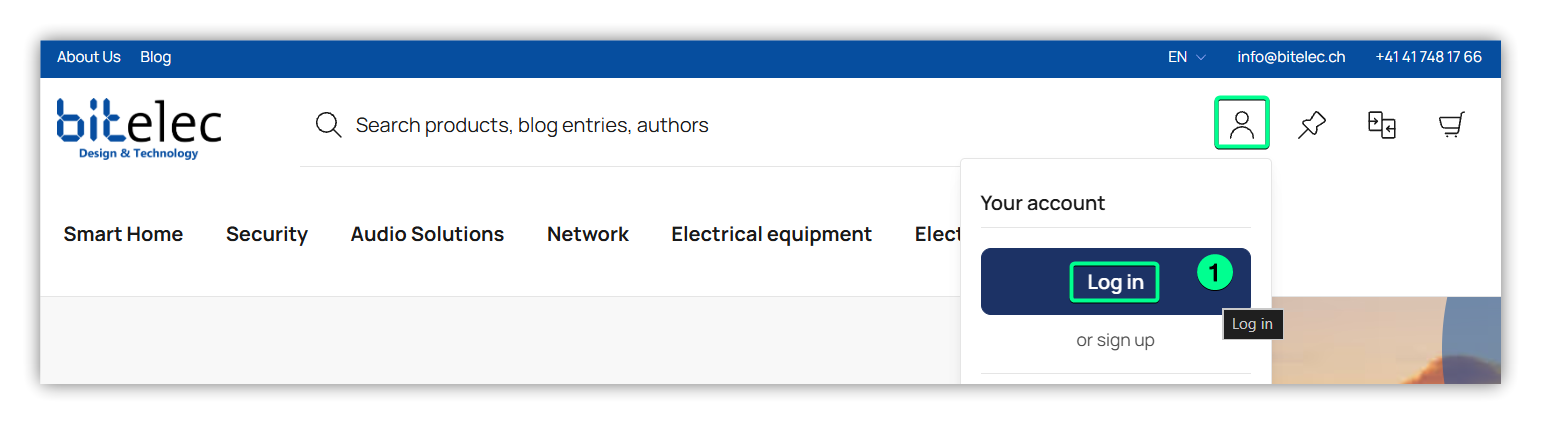Click the "or sign up" link
Image resolution: width=1541 pixels, height=424 pixels.
1115,340
